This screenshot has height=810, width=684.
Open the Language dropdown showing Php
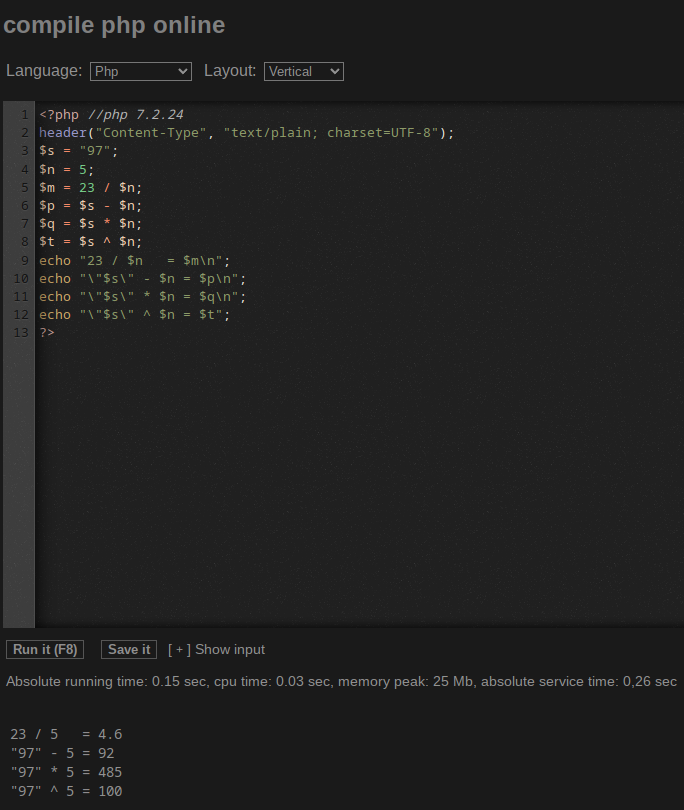pyautogui.click(x=141, y=71)
